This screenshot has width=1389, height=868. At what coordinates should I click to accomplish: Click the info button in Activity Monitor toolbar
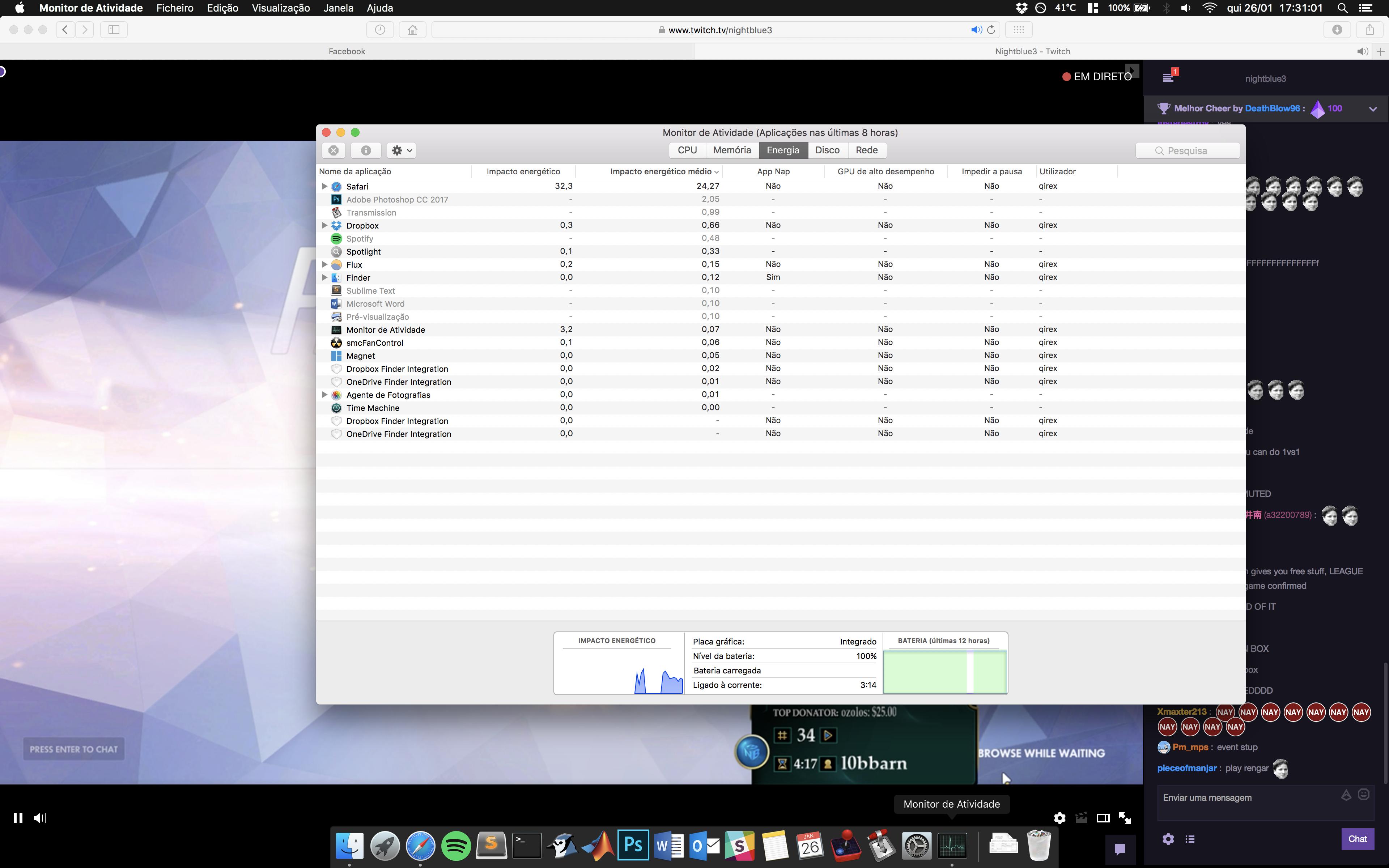pos(366,150)
